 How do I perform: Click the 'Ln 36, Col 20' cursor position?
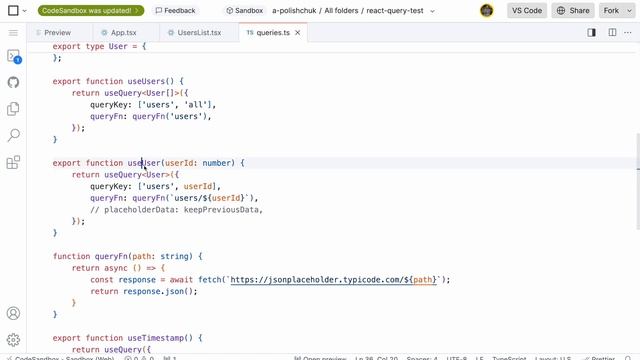(376, 358)
